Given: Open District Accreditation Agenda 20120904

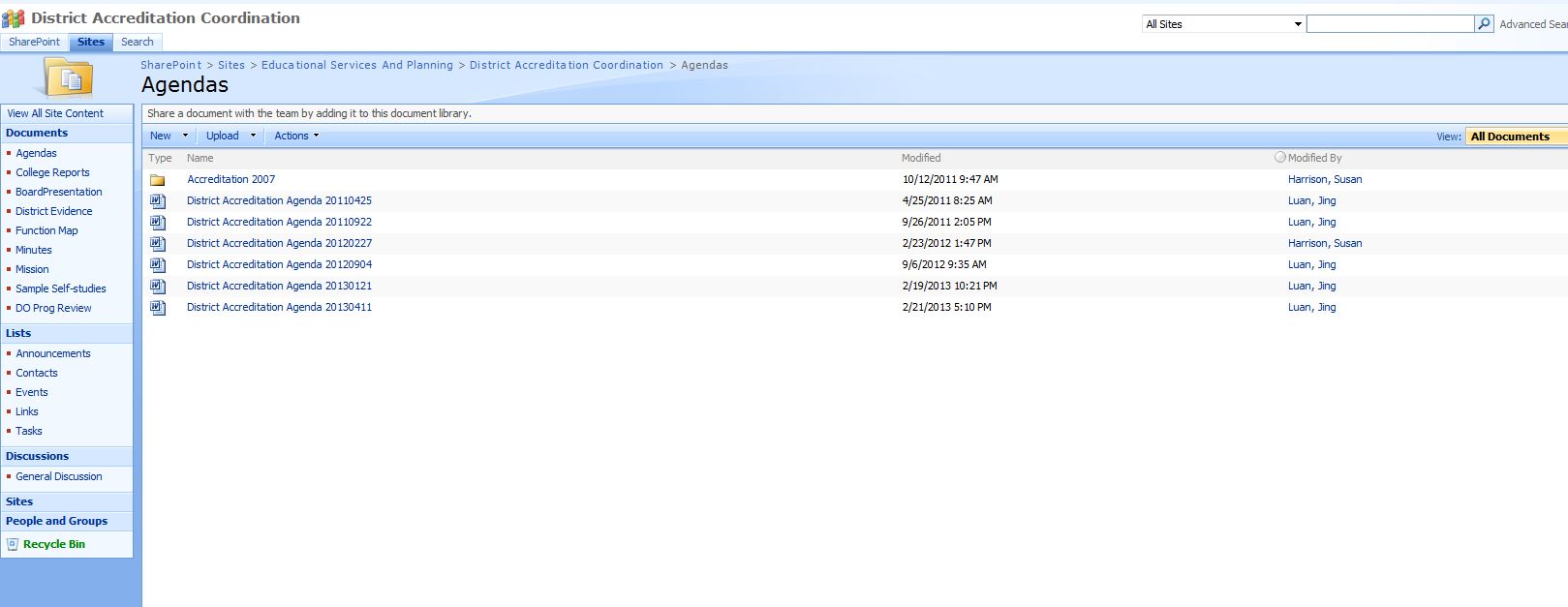Looking at the screenshot, I should [279, 265].
